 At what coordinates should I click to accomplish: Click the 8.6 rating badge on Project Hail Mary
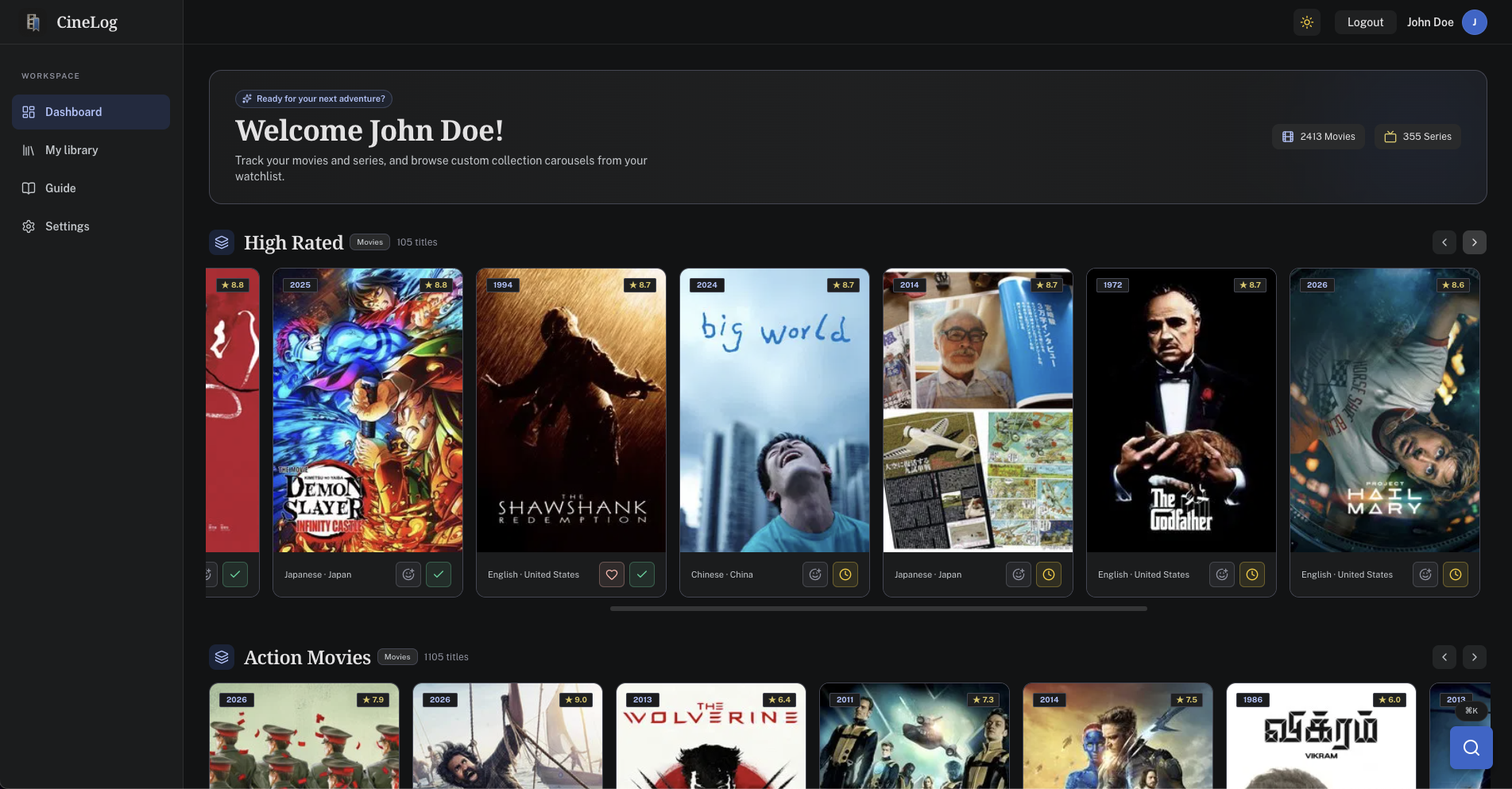[x=1453, y=285]
